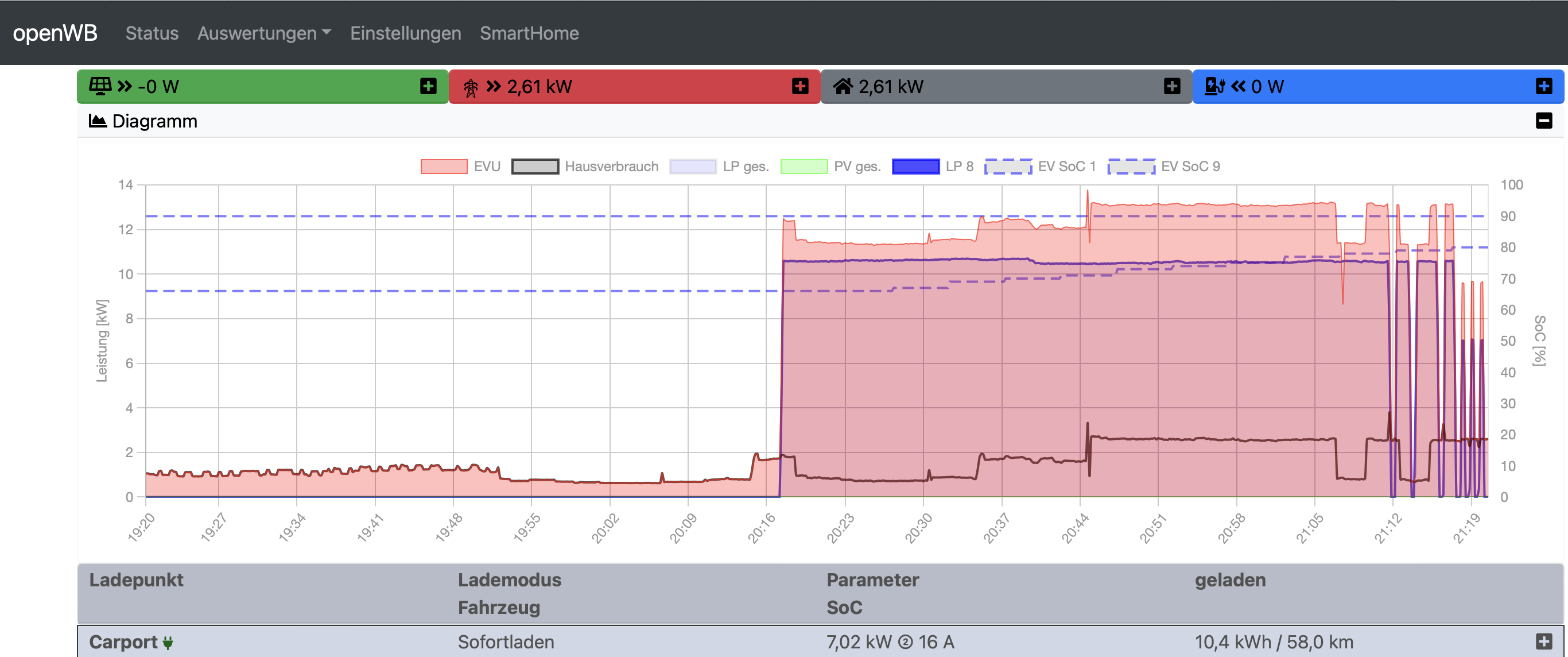The image size is (1568, 657).
Task: Click the house consumption icon
Action: [x=843, y=87]
